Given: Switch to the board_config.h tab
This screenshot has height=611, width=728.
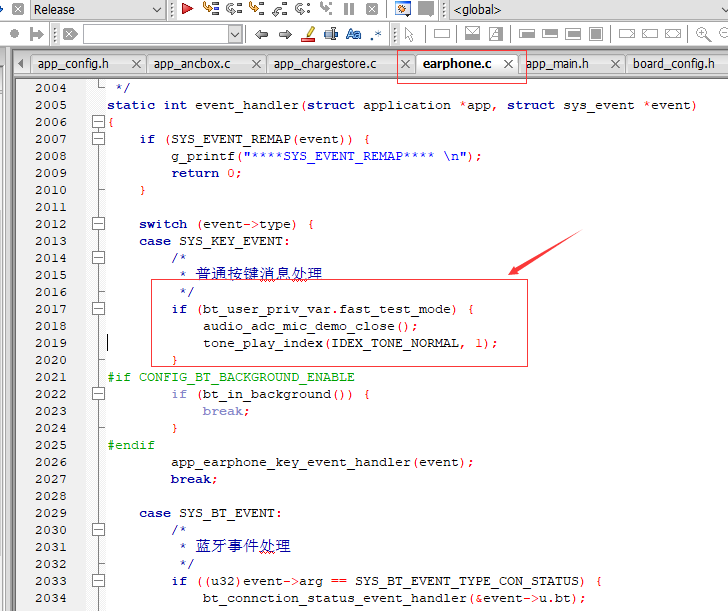Looking at the screenshot, I should 674,64.
